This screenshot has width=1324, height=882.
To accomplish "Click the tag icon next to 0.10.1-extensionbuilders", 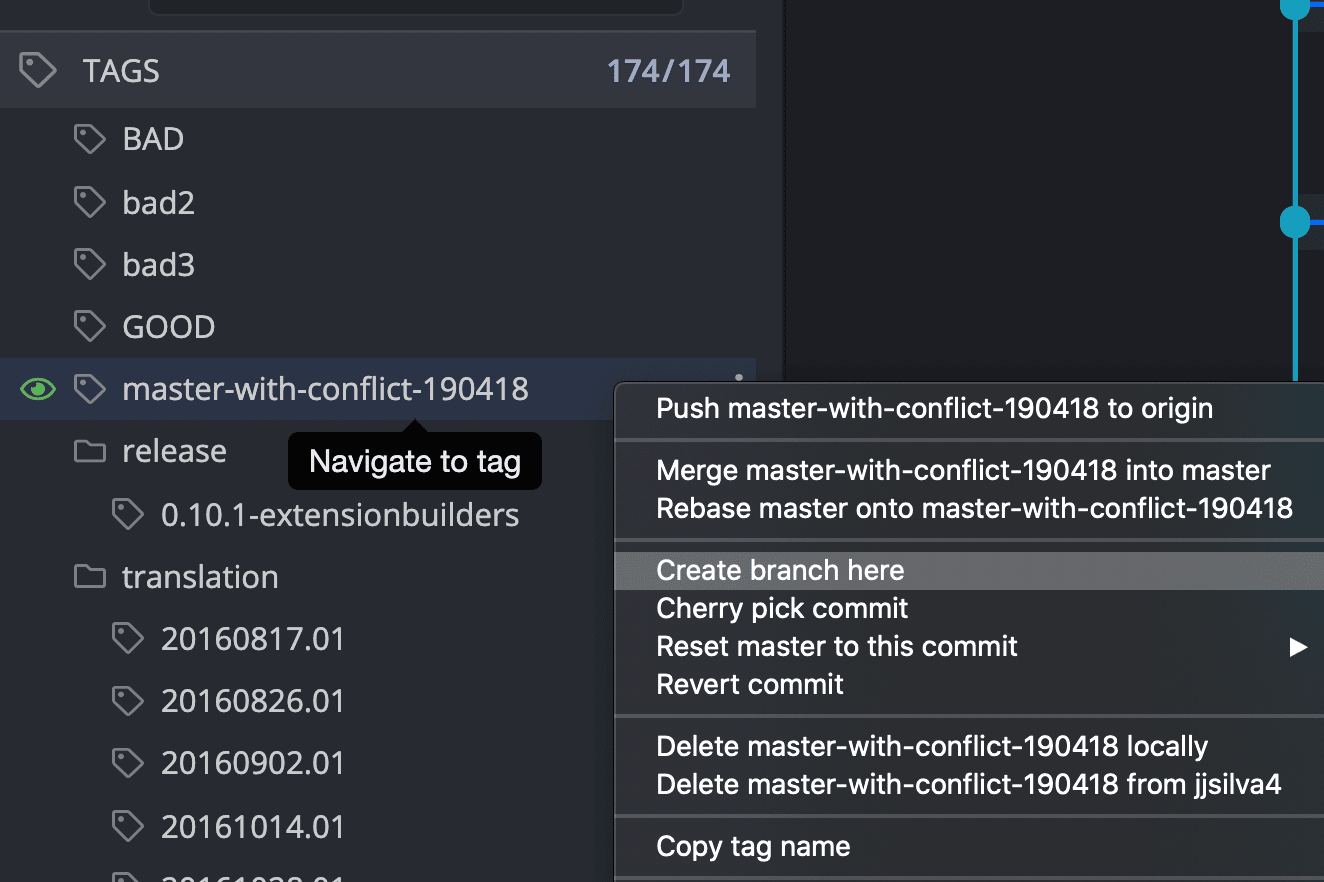I will tap(128, 514).
